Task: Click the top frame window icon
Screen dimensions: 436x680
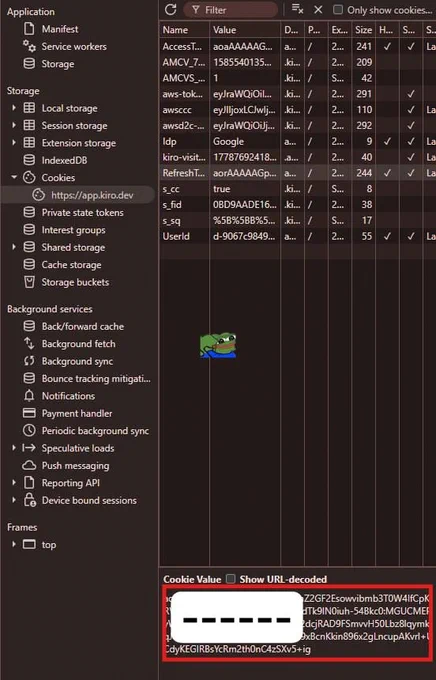Action: 29,544
